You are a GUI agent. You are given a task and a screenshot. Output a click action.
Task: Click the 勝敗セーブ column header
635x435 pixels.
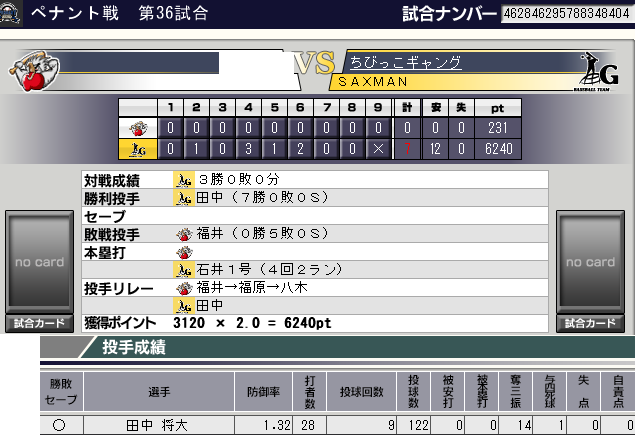tap(61, 392)
